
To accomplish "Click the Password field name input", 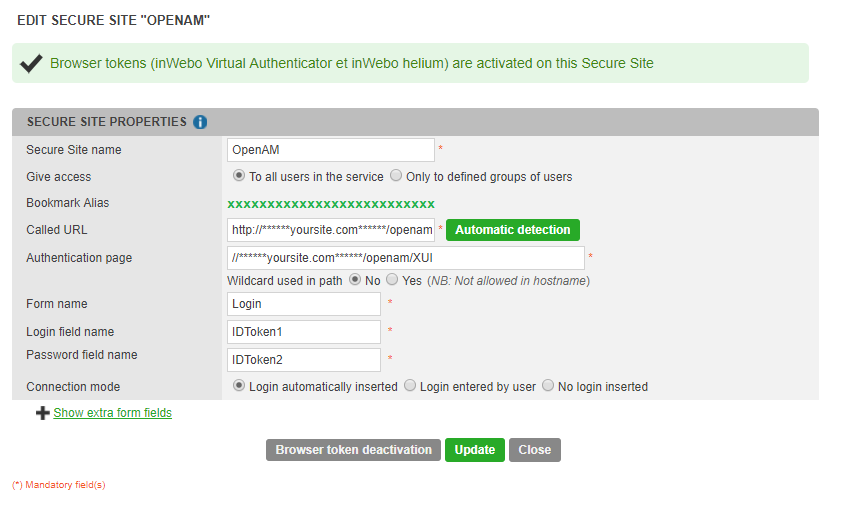I will tap(304, 360).
